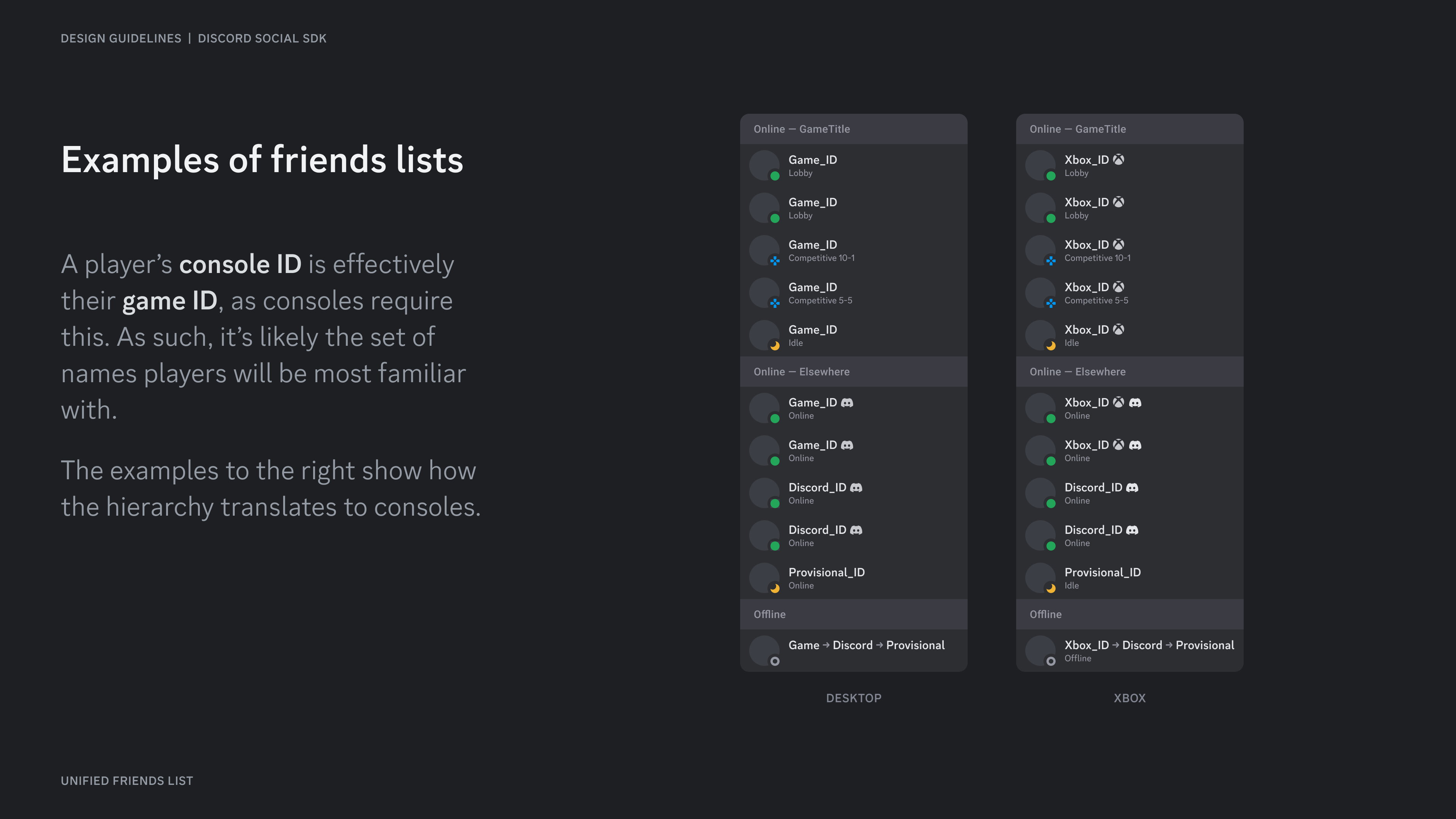
Task: Click the Discord icon beside Game_ID under Online — Elsewhere
Action: click(x=847, y=402)
